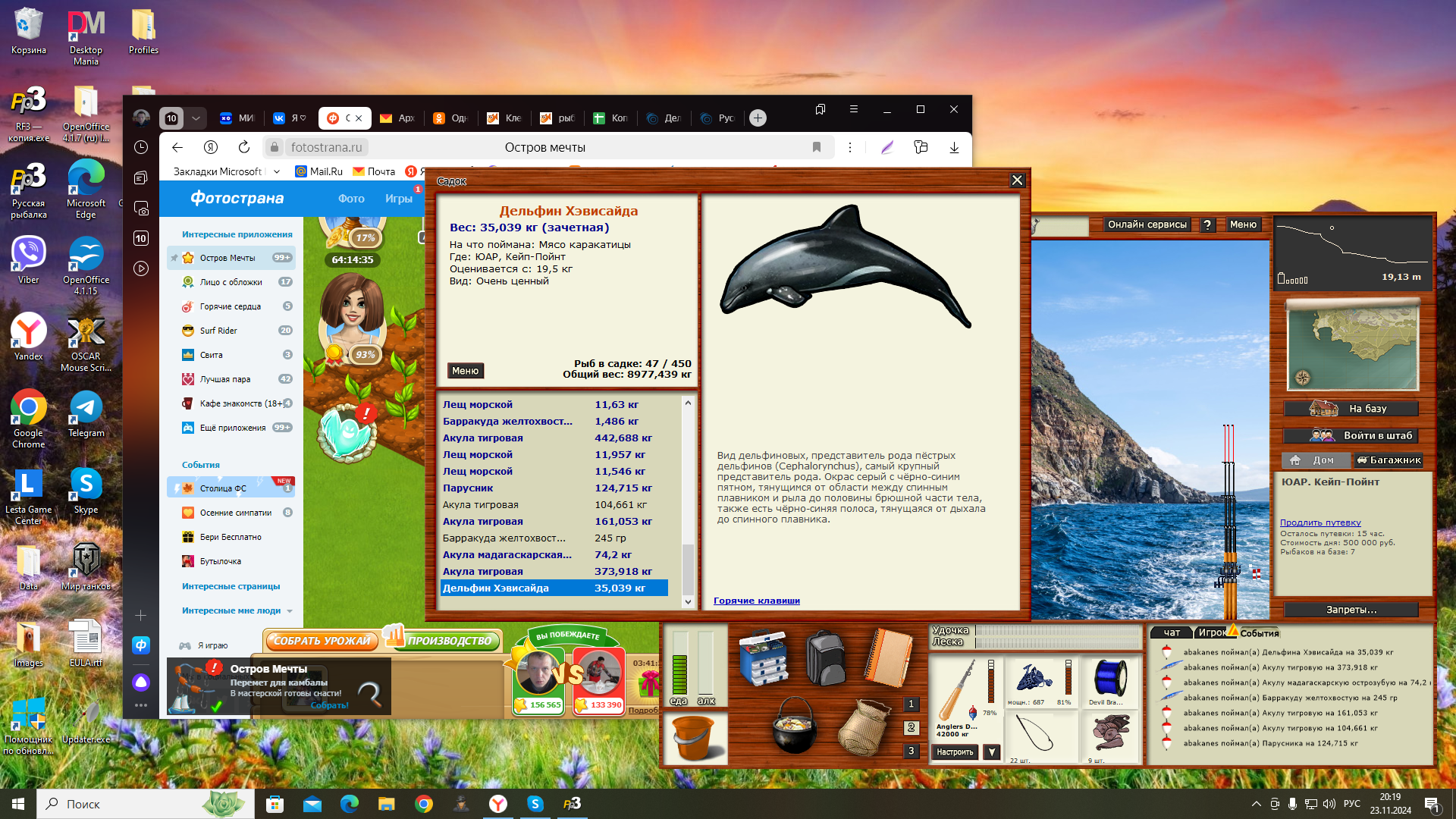Switch to the События tab

[x=1259, y=633]
